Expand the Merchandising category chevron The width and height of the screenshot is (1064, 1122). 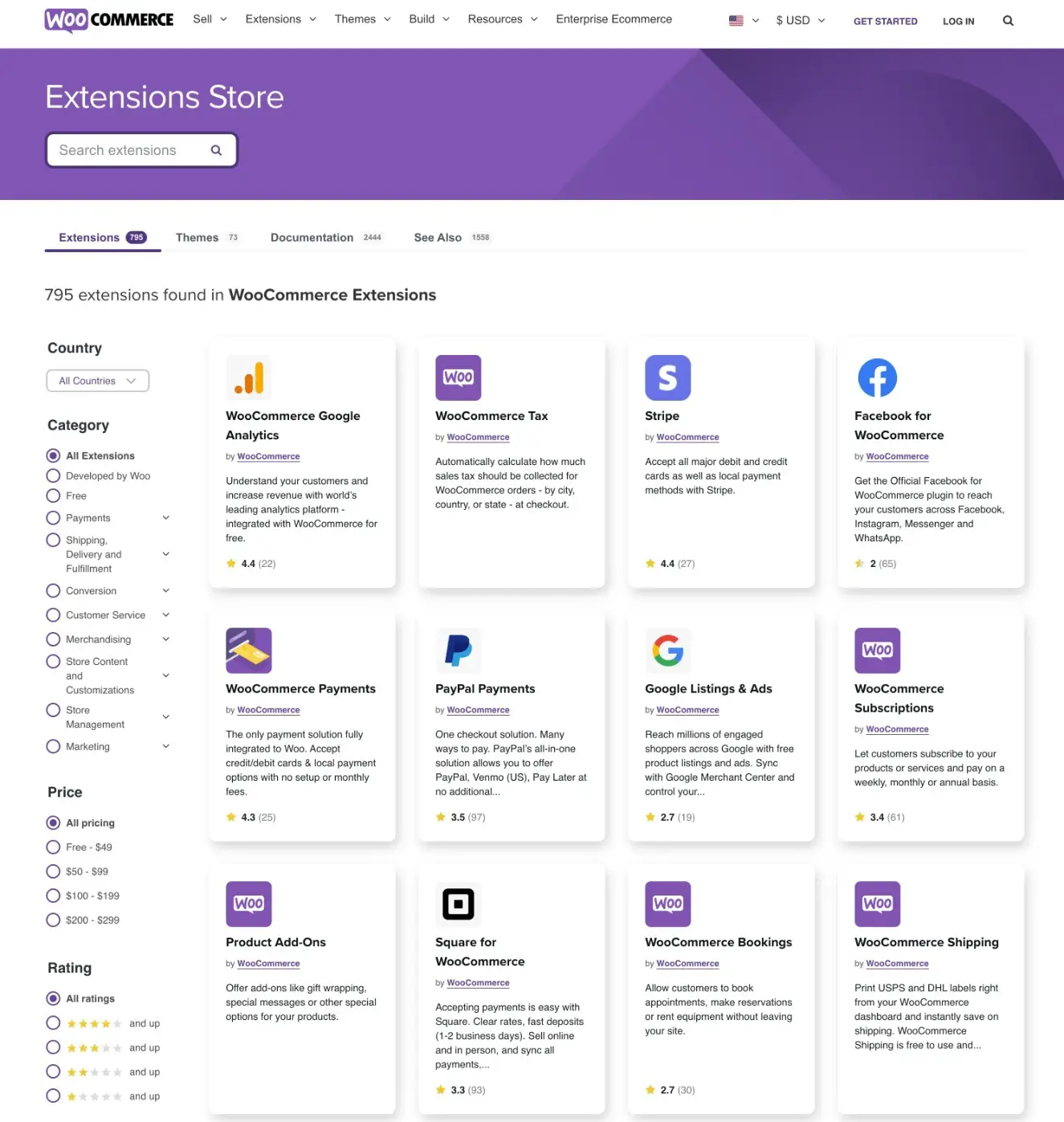(166, 639)
